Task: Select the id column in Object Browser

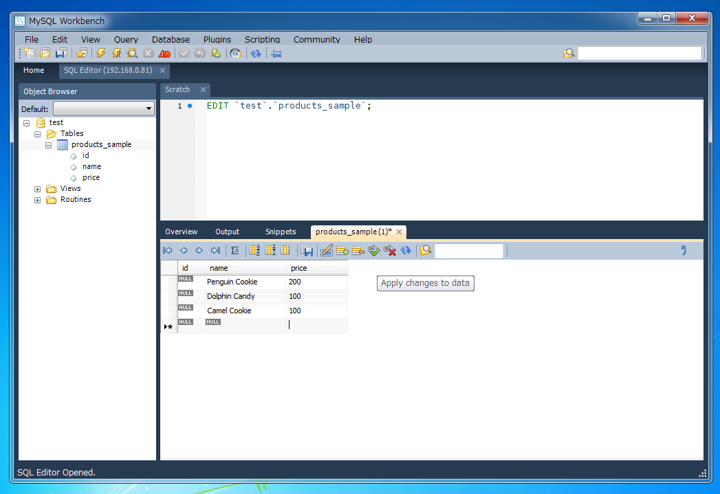Action: pos(85,156)
